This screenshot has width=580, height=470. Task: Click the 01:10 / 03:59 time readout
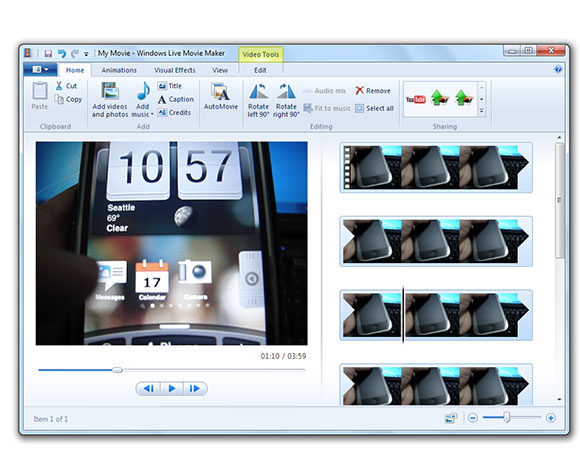click(x=283, y=356)
